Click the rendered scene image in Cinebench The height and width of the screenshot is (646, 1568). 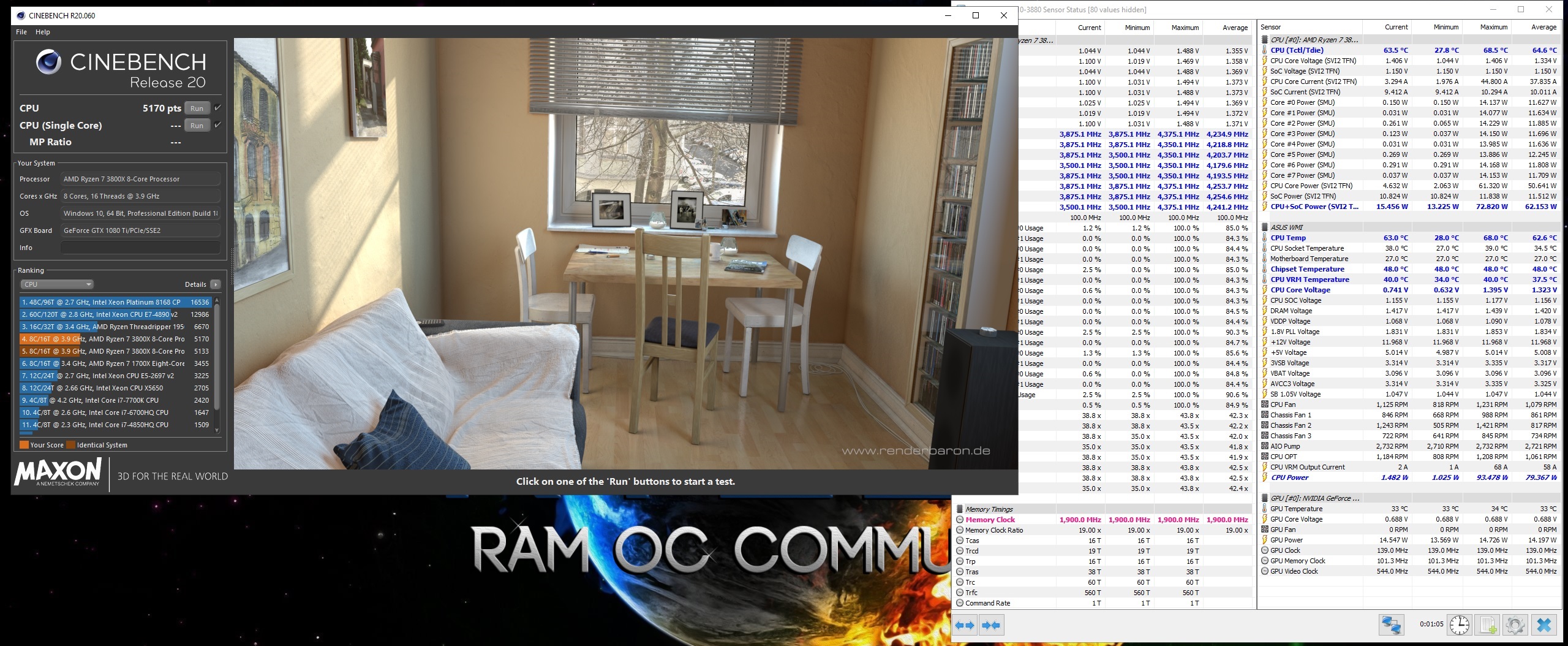coord(625,254)
